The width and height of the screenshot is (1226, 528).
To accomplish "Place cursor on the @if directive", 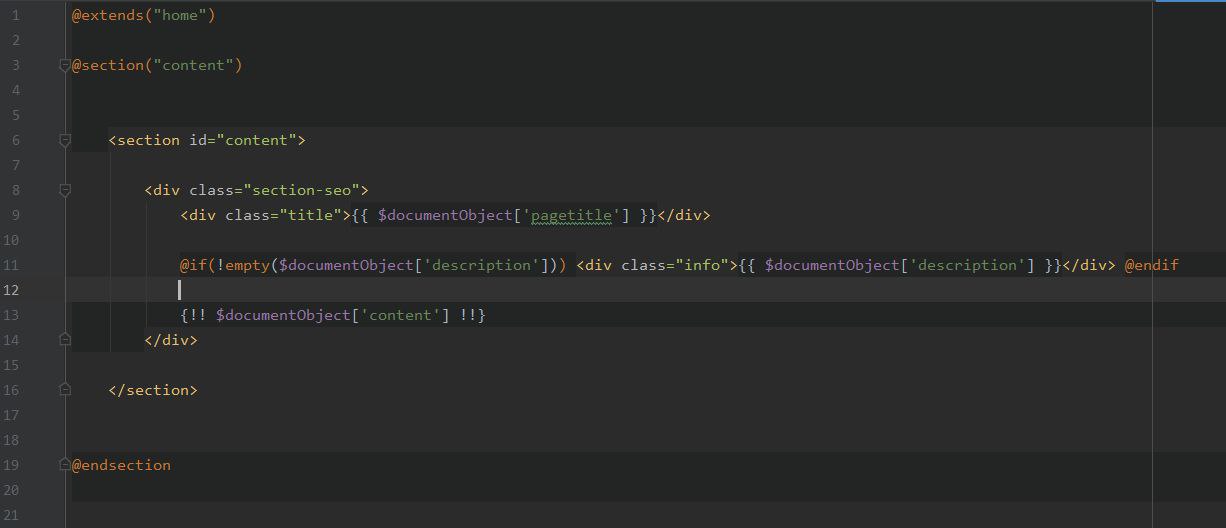I will (193, 266).
